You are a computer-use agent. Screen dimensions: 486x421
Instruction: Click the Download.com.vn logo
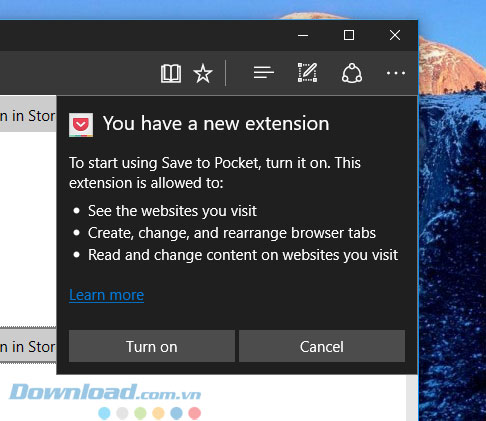coord(105,392)
